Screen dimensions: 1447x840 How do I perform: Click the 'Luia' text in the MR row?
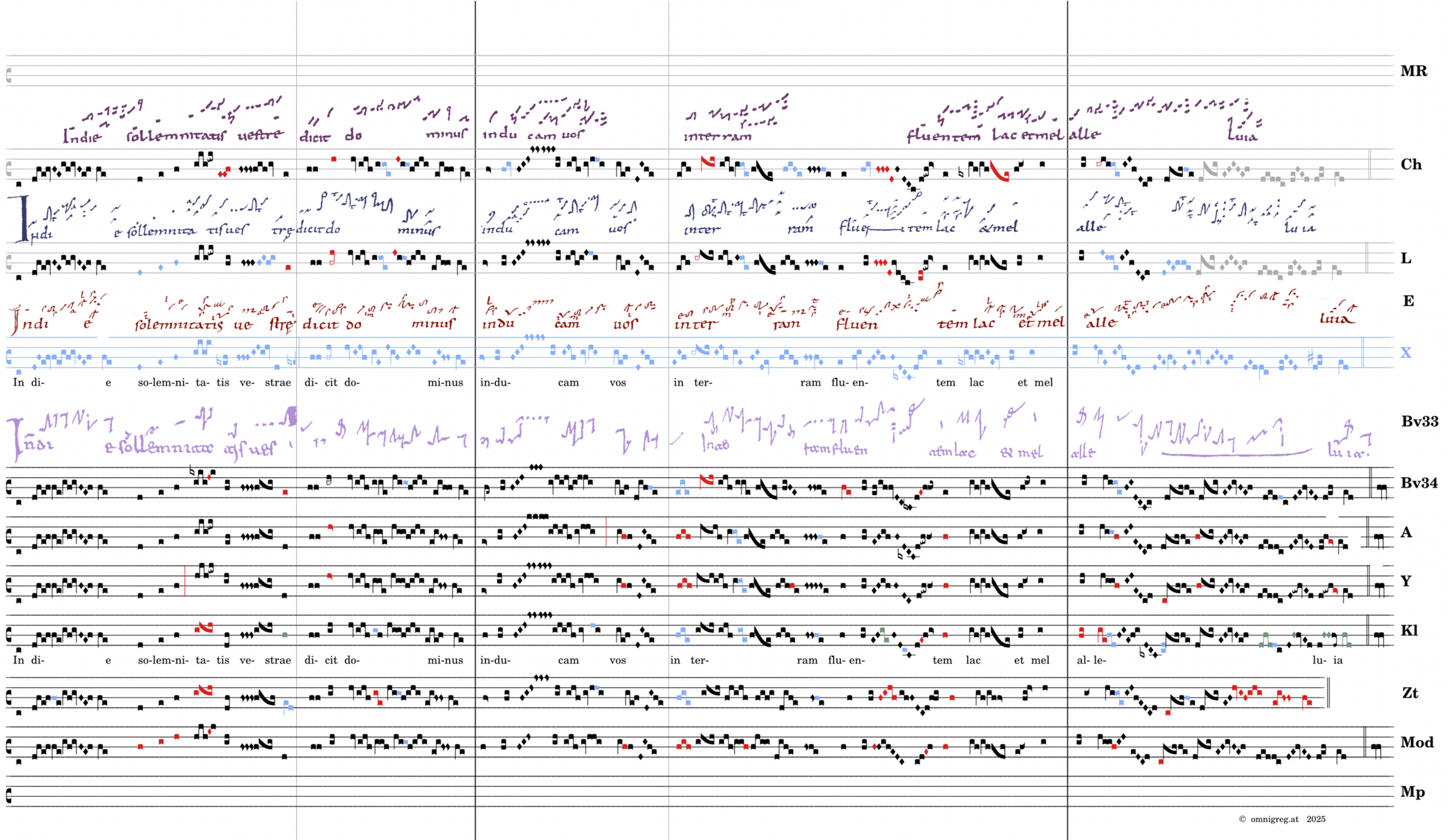pos(1242,136)
